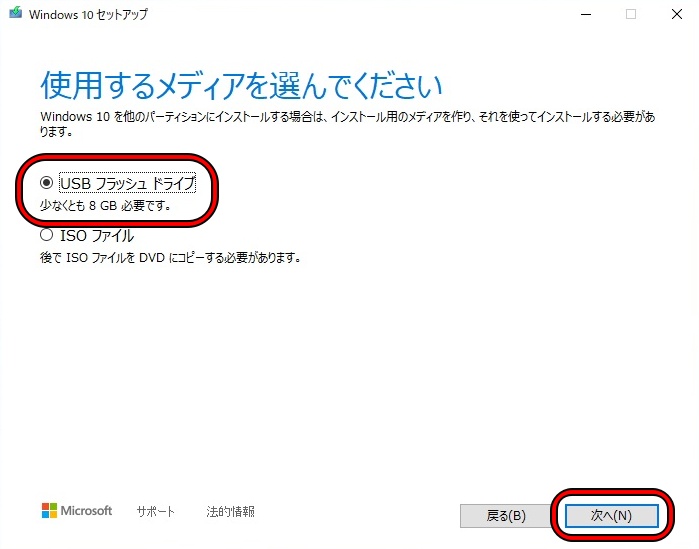Select the ISO ファイル radio button
The image size is (699, 549).
(46, 235)
